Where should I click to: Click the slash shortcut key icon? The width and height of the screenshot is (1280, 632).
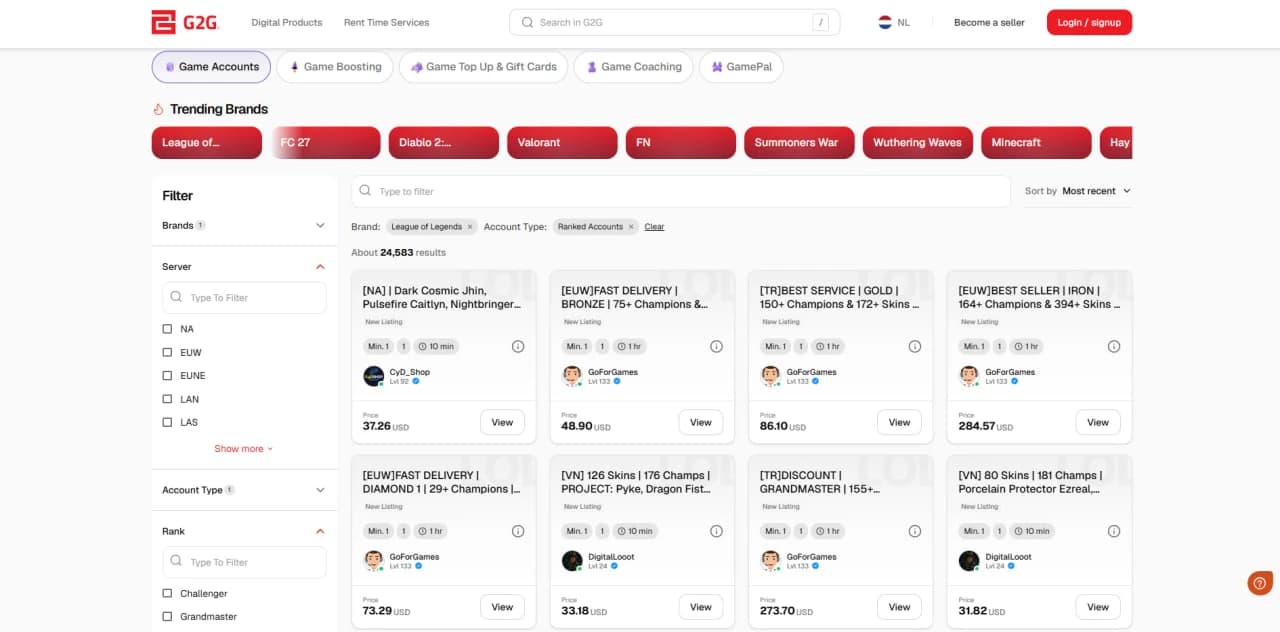821,22
